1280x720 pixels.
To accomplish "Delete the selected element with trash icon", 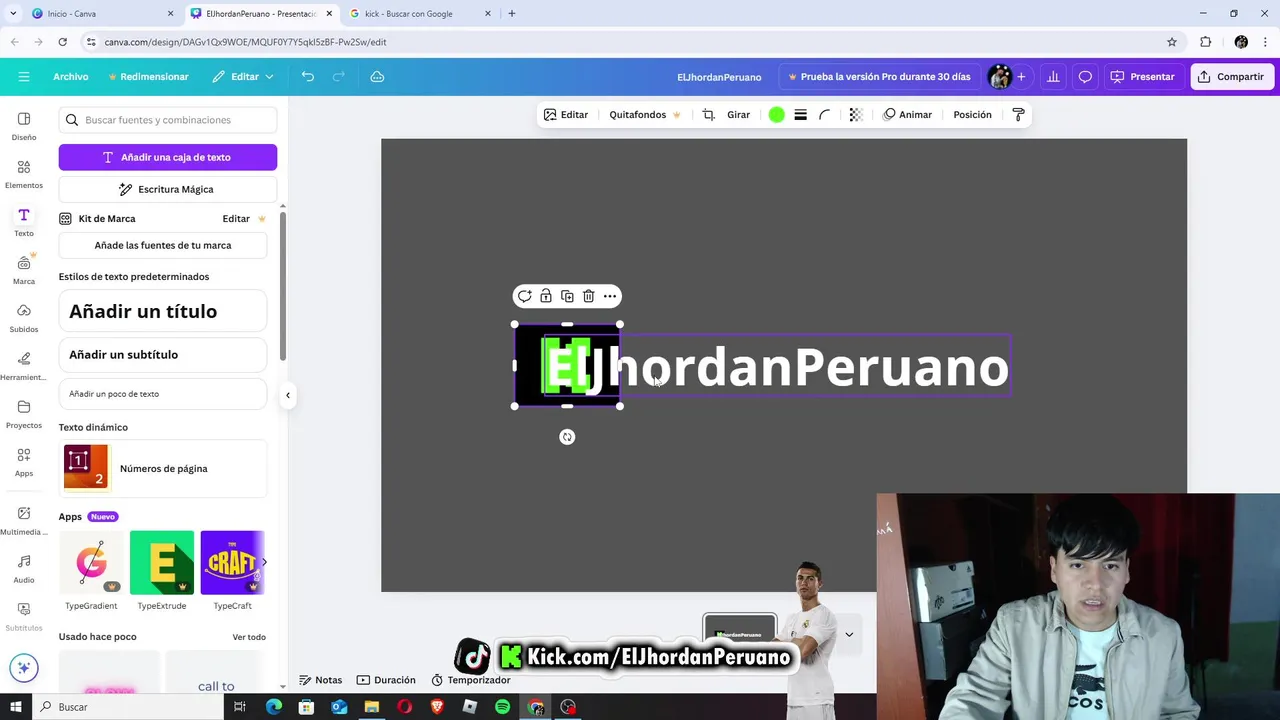I will 588,296.
